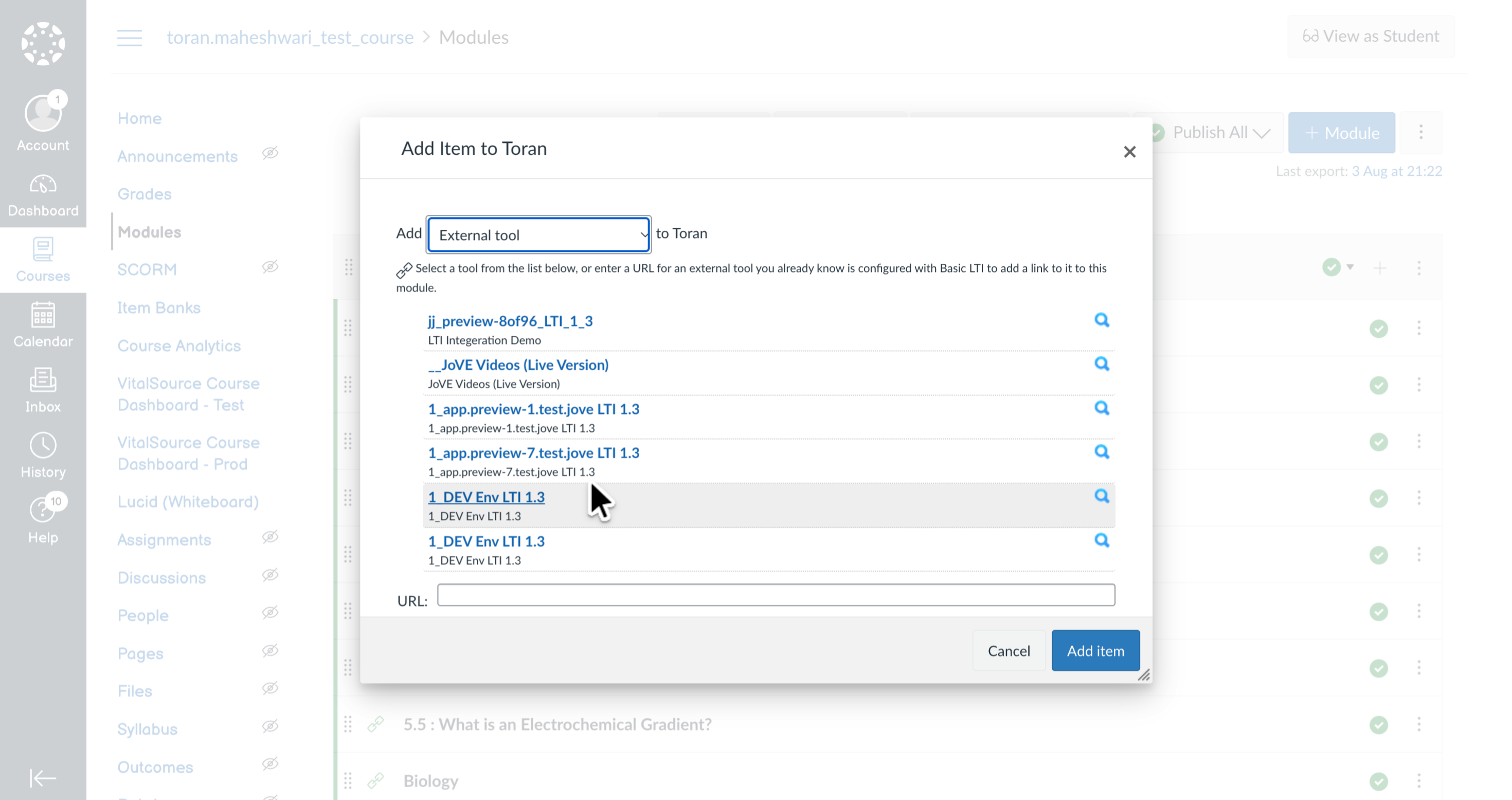Viewport: 1512px width, 800px height.
Task: Open Item Banks in course navigation
Action: [x=159, y=307]
